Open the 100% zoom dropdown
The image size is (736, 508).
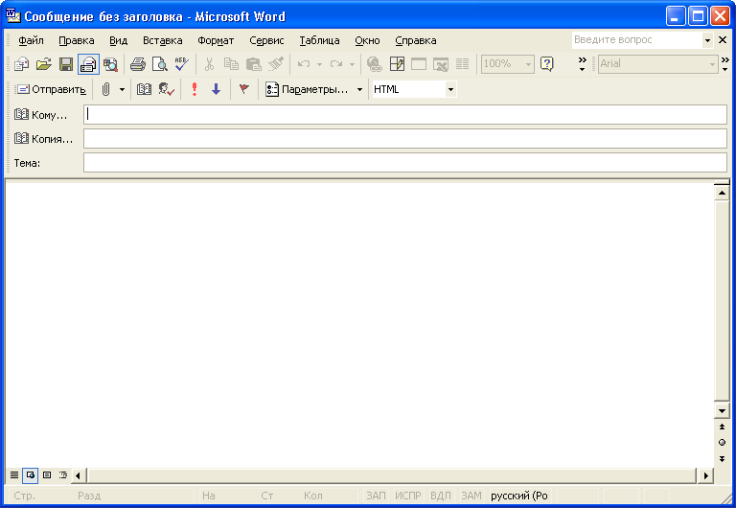[x=529, y=64]
